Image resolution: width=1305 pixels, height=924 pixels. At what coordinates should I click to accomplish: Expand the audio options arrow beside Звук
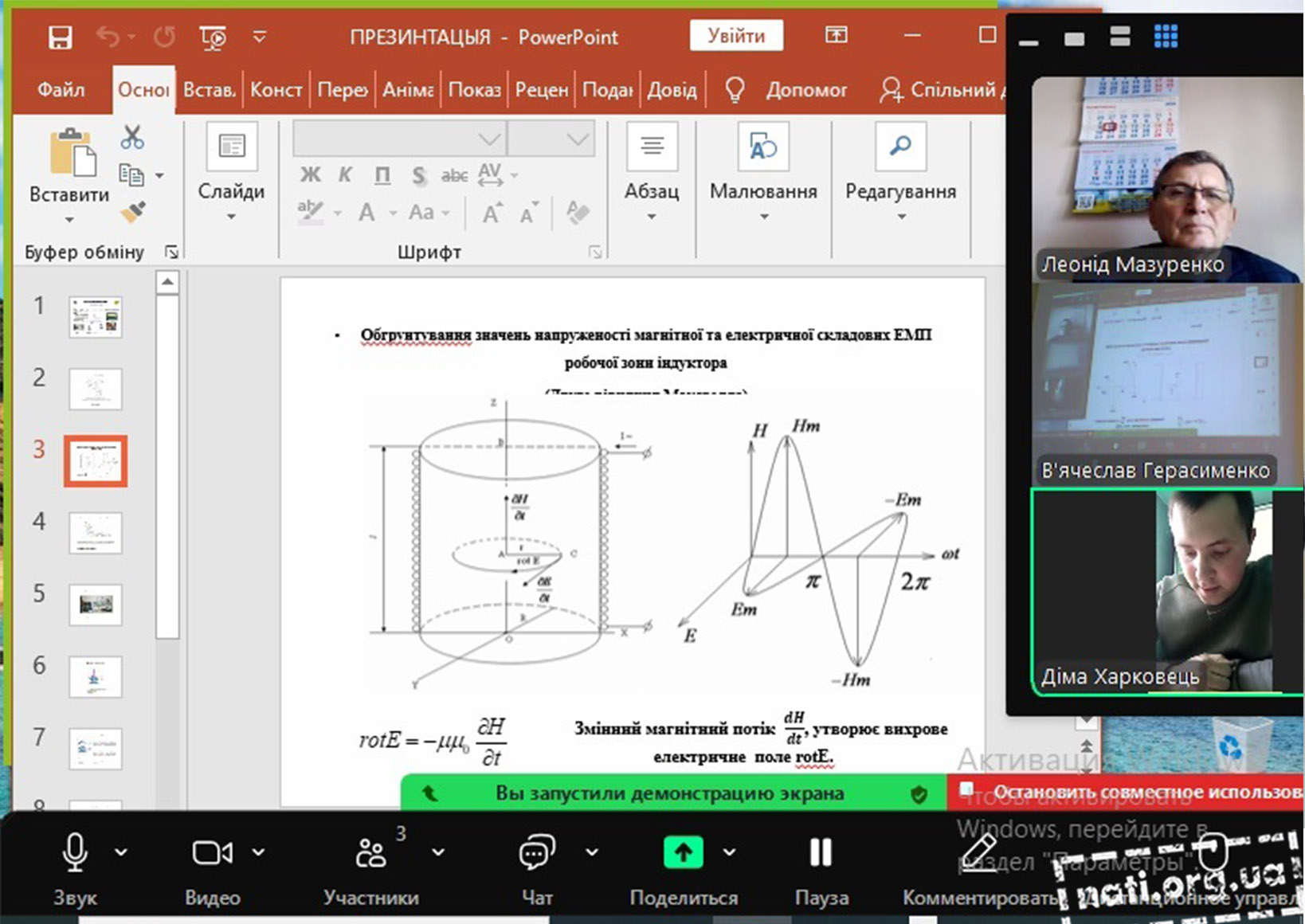[121, 852]
